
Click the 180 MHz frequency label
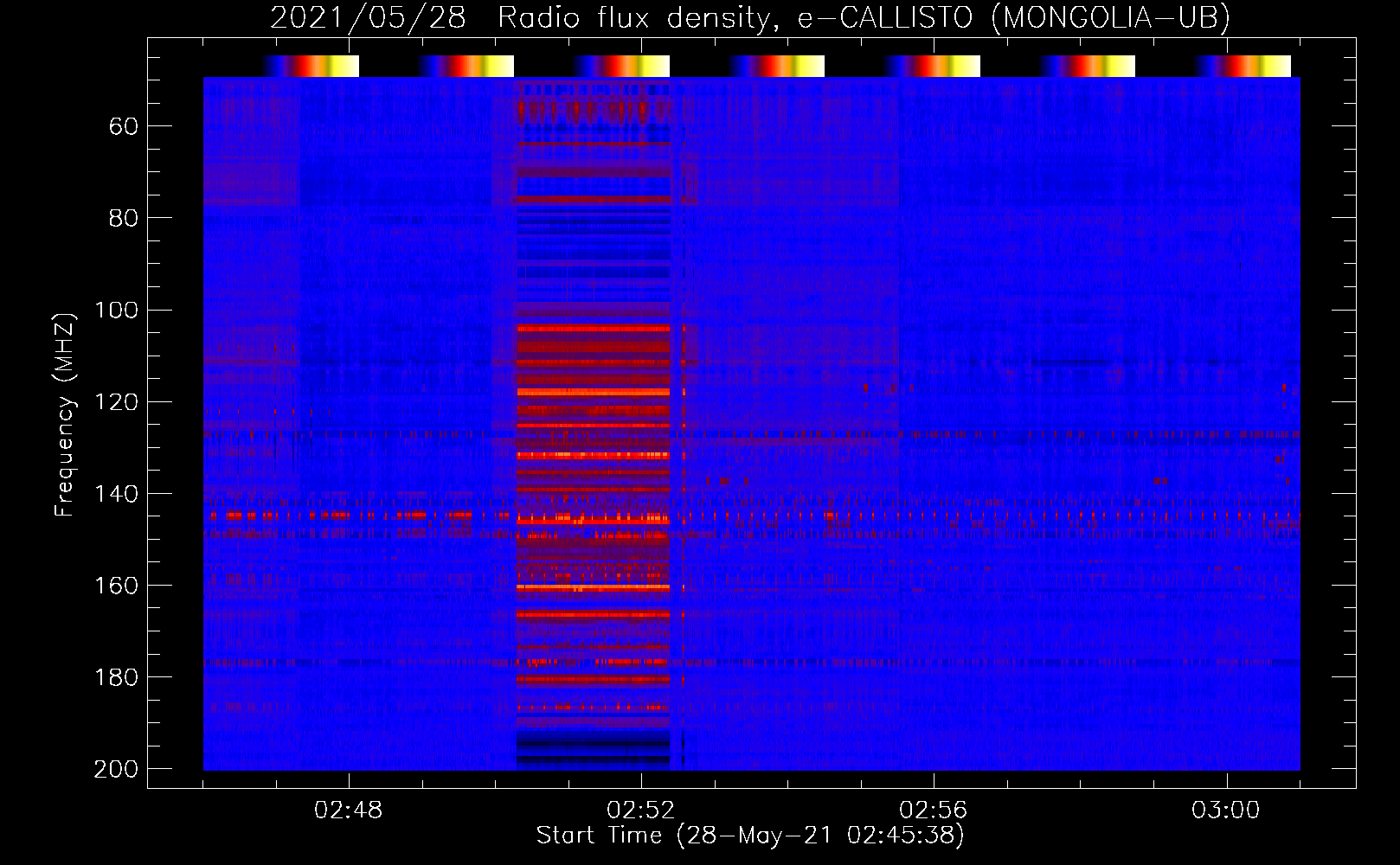click(x=116, y=677)
